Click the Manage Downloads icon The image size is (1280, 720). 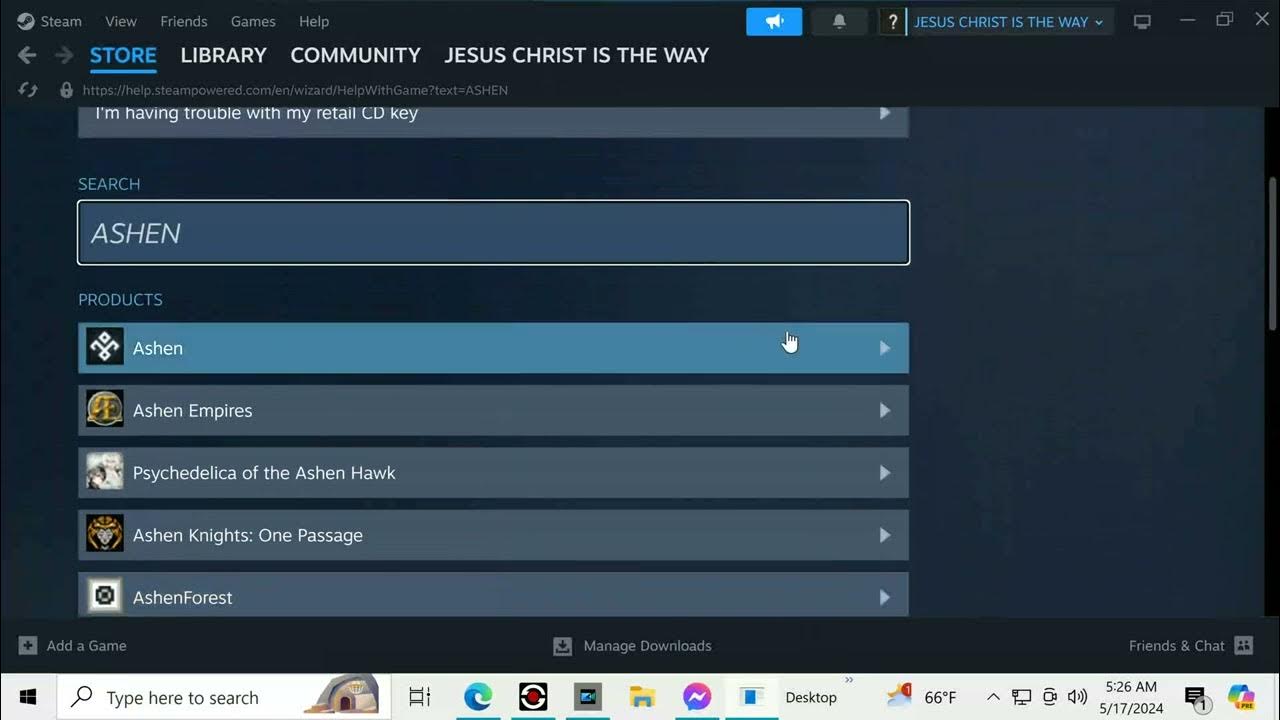(x=563, y=646)
